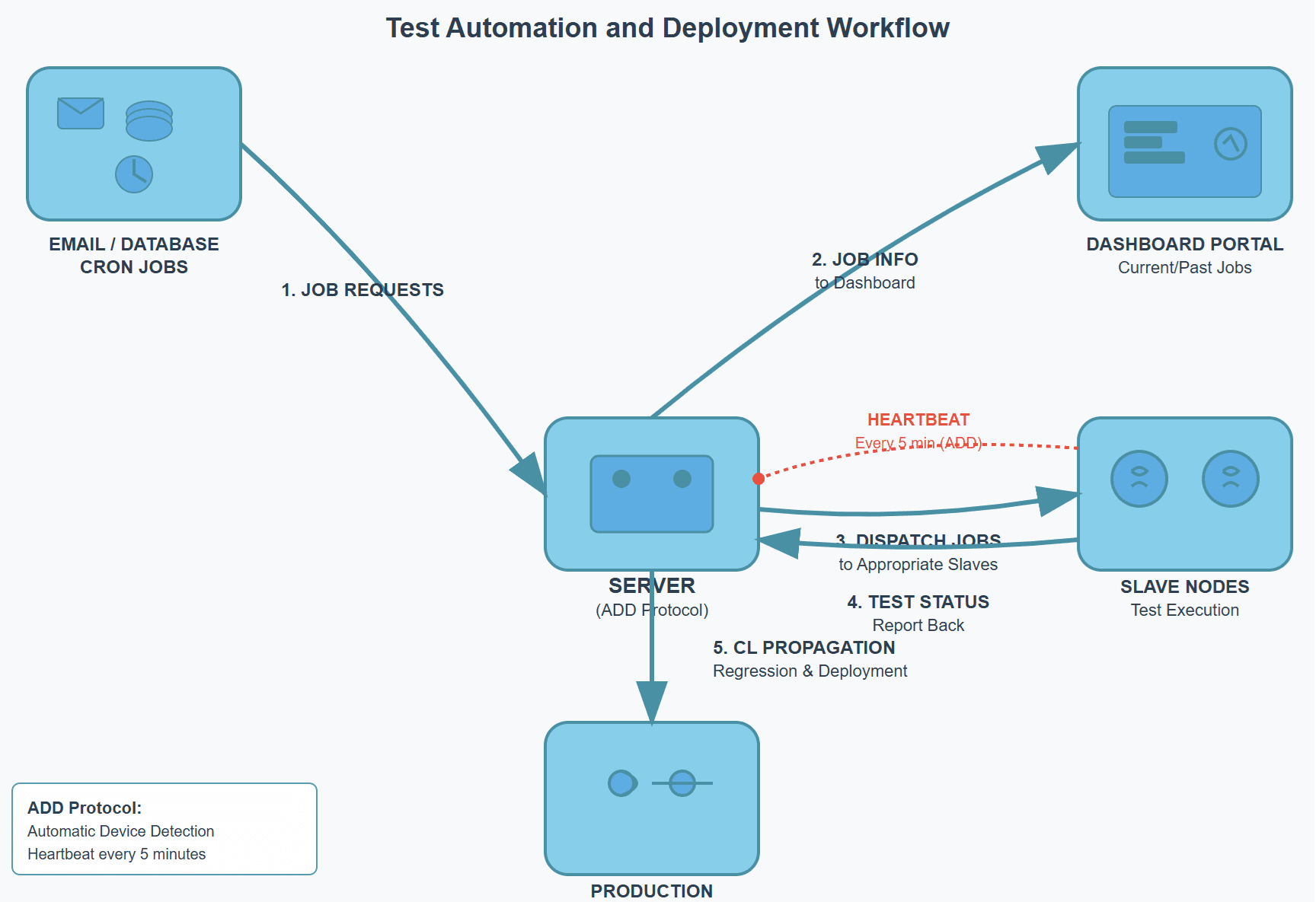Click the production right circle-with-line icon
1316x902 pixels.
tap(682, 783)
